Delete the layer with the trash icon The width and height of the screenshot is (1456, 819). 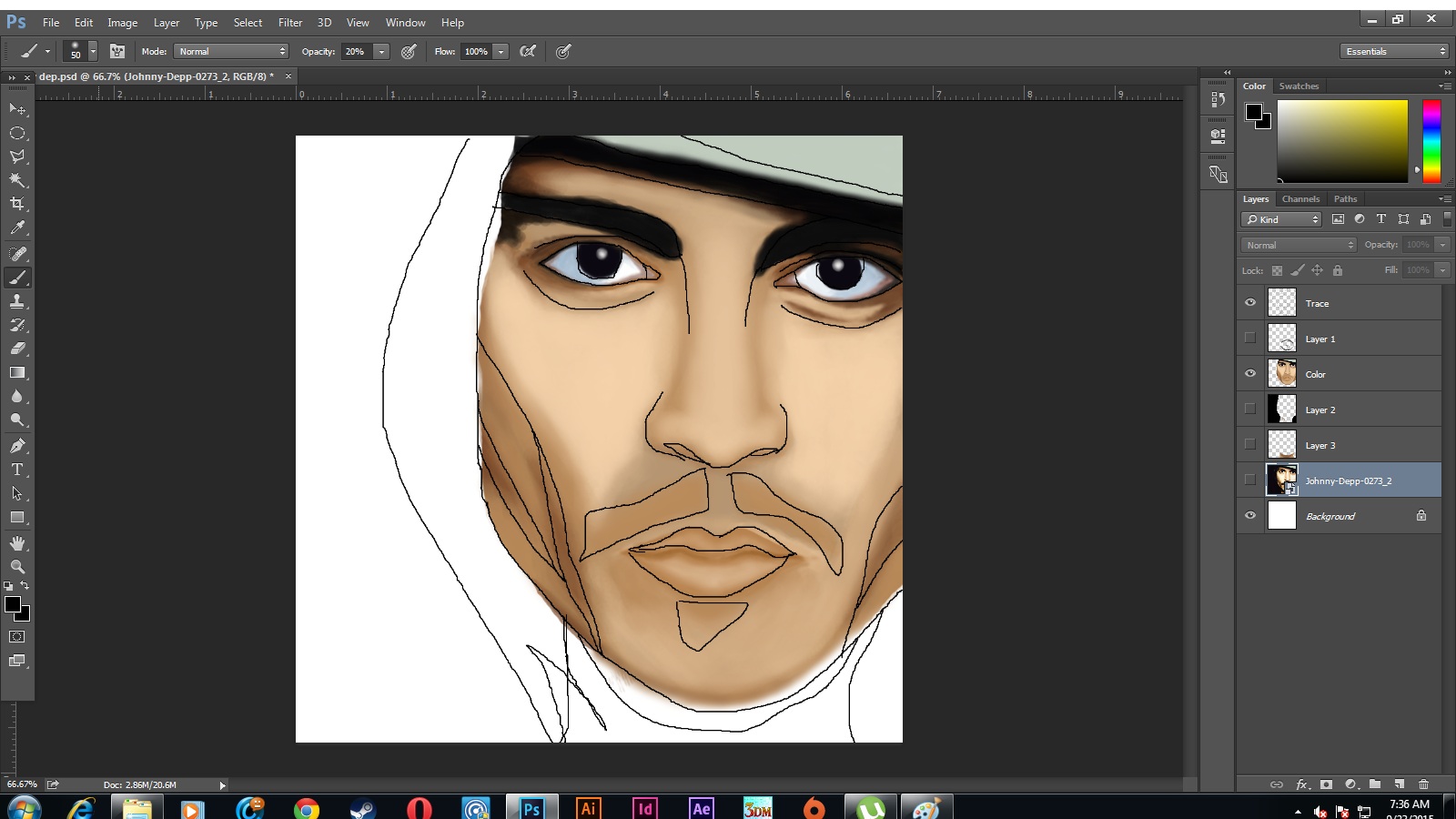click(x=1424, y=784)
